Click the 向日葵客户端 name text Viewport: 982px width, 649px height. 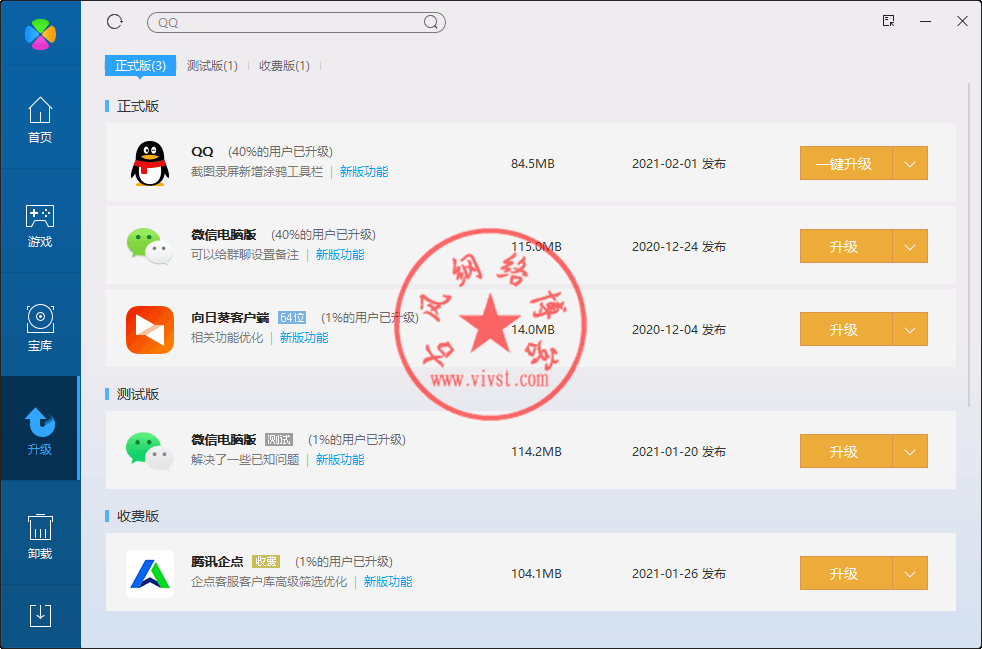pyautogui.click(x=230, y=318)
